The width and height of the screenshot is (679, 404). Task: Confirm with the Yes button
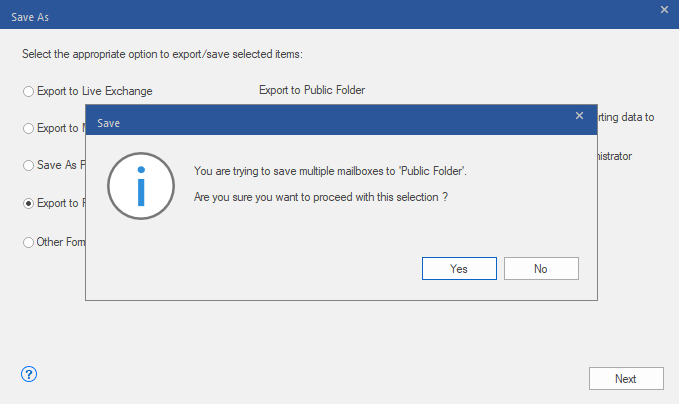pyautogui.click(x=459, y=268)
